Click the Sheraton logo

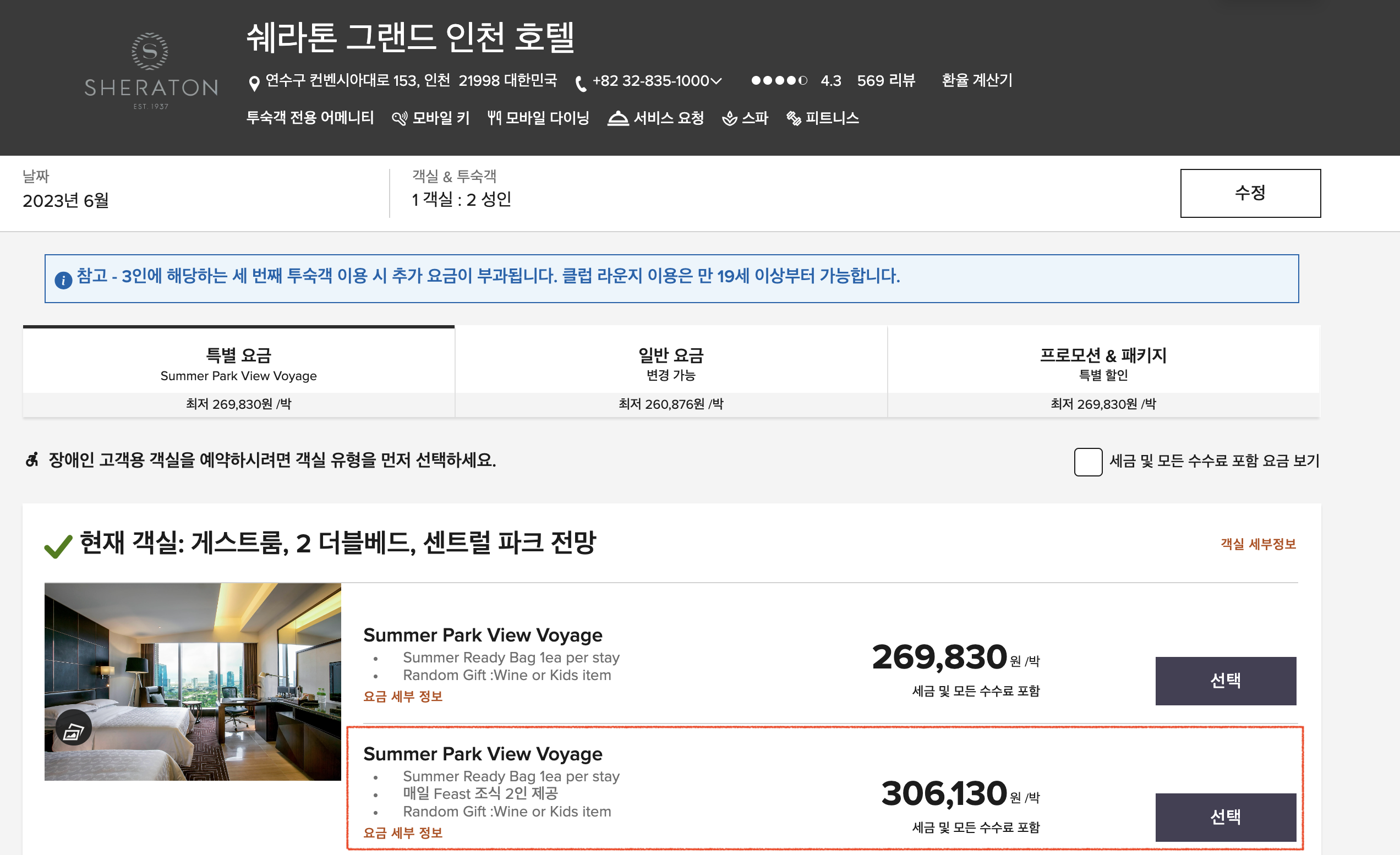click(151, 71)
